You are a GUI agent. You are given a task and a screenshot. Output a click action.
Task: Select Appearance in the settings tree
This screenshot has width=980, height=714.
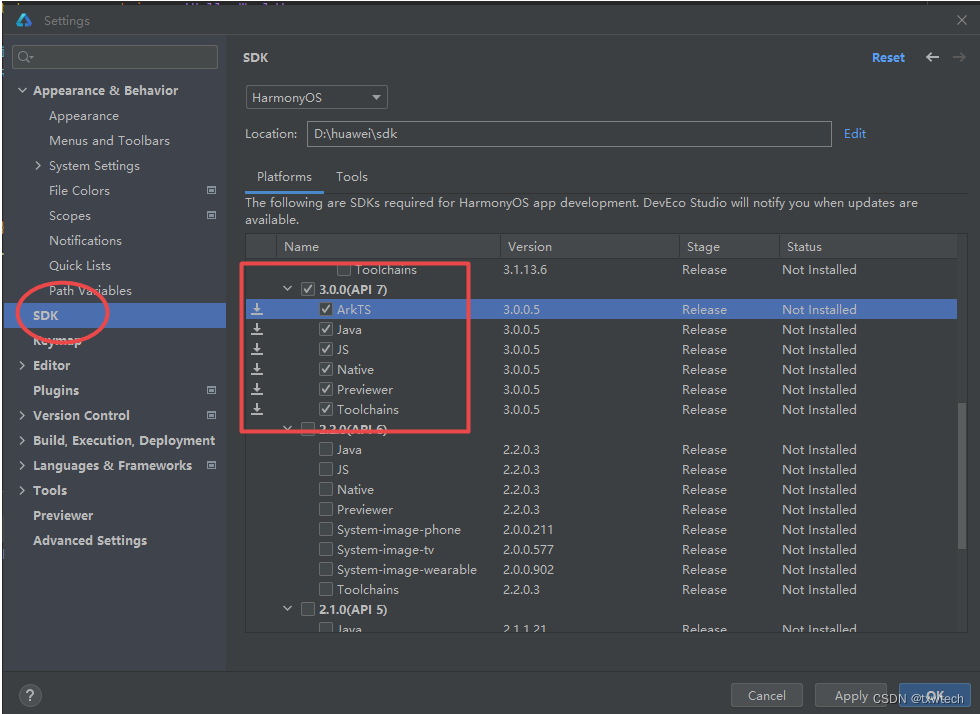pos(84,116)
